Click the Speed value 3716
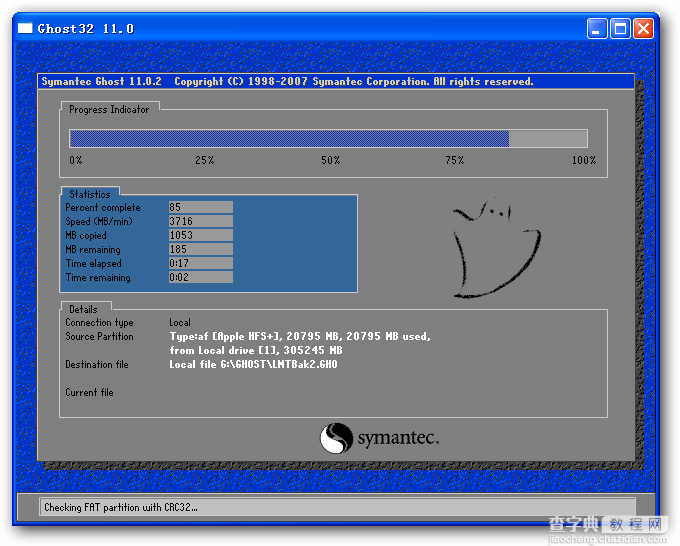680x546 pixels. click(201, 221)
